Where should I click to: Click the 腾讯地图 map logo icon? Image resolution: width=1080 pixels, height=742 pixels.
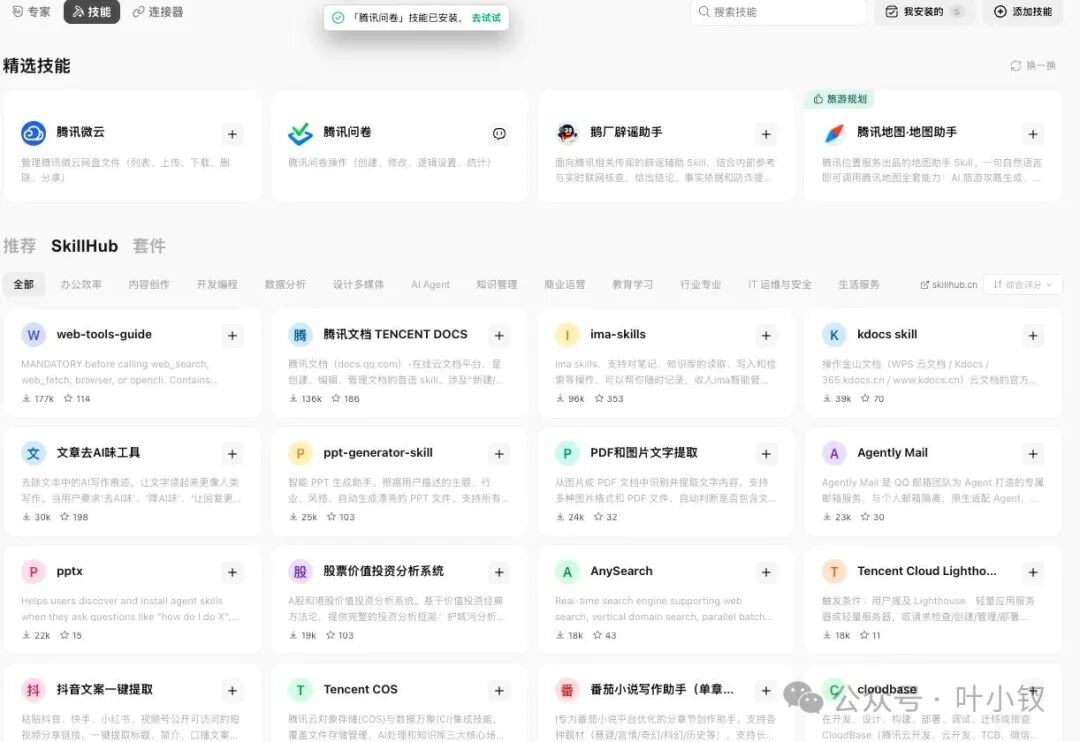834,133
